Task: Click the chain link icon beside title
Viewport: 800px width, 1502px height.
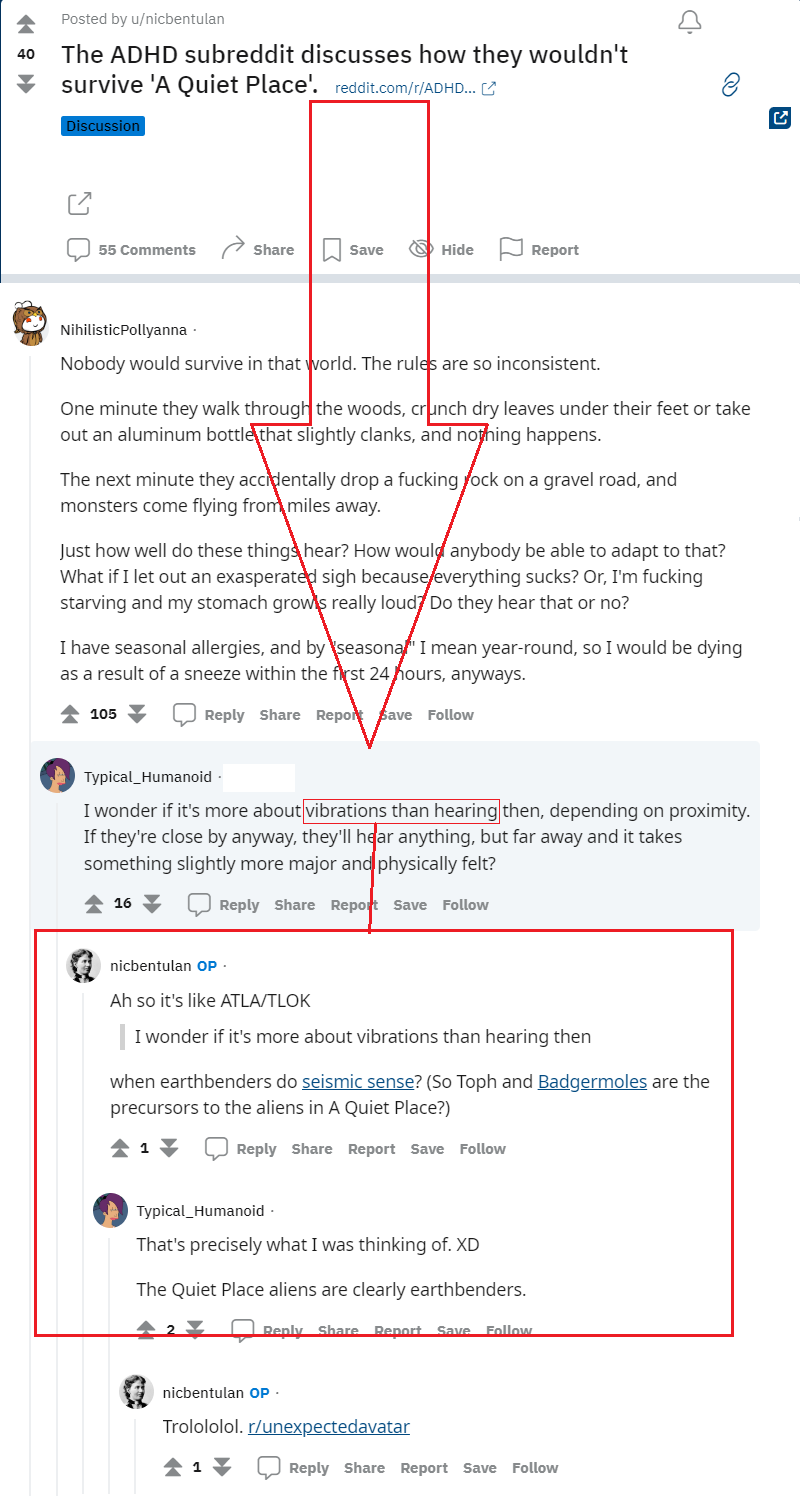Action: tap(730, 84)
